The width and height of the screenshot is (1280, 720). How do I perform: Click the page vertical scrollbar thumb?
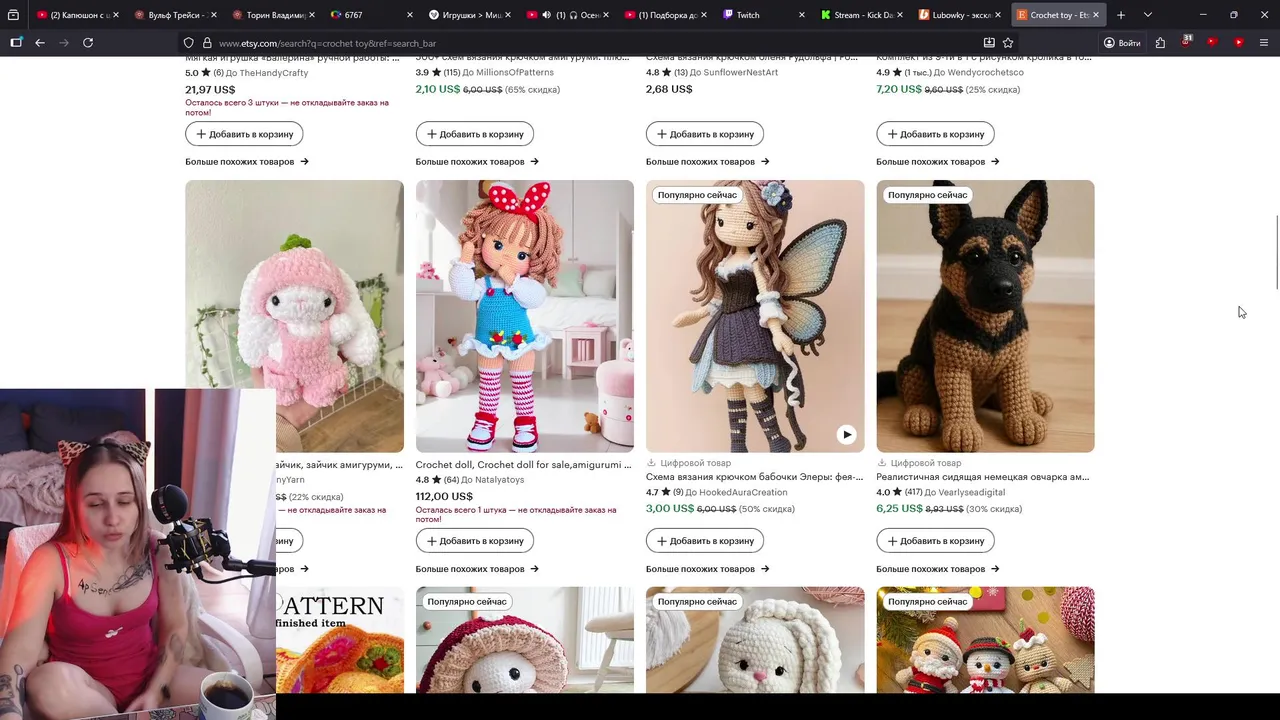point(1276,253)
